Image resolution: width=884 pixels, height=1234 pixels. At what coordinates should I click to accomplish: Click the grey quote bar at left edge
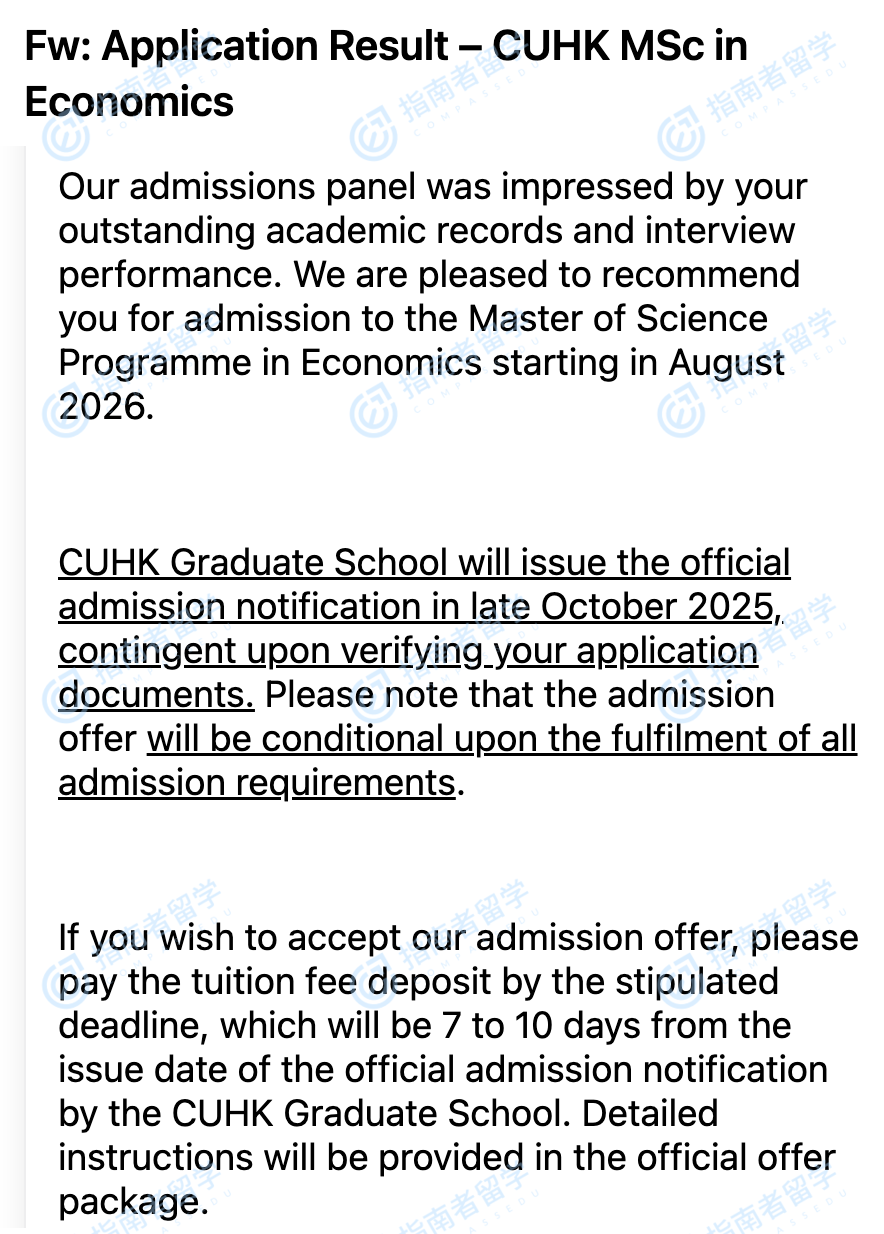click(x=25, y=680)
